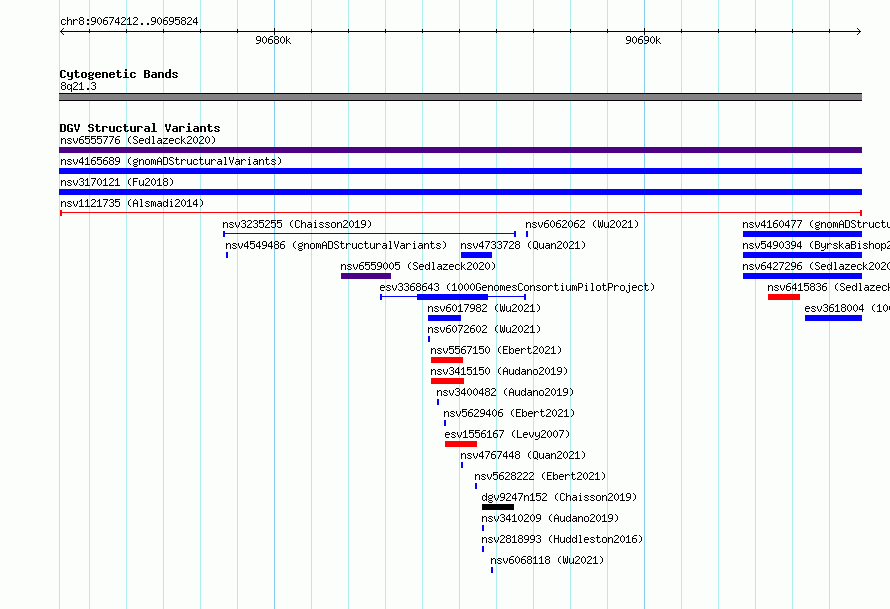Click thick blue esv3368643 center bar

pyautogui.click(x=452, y=297)
